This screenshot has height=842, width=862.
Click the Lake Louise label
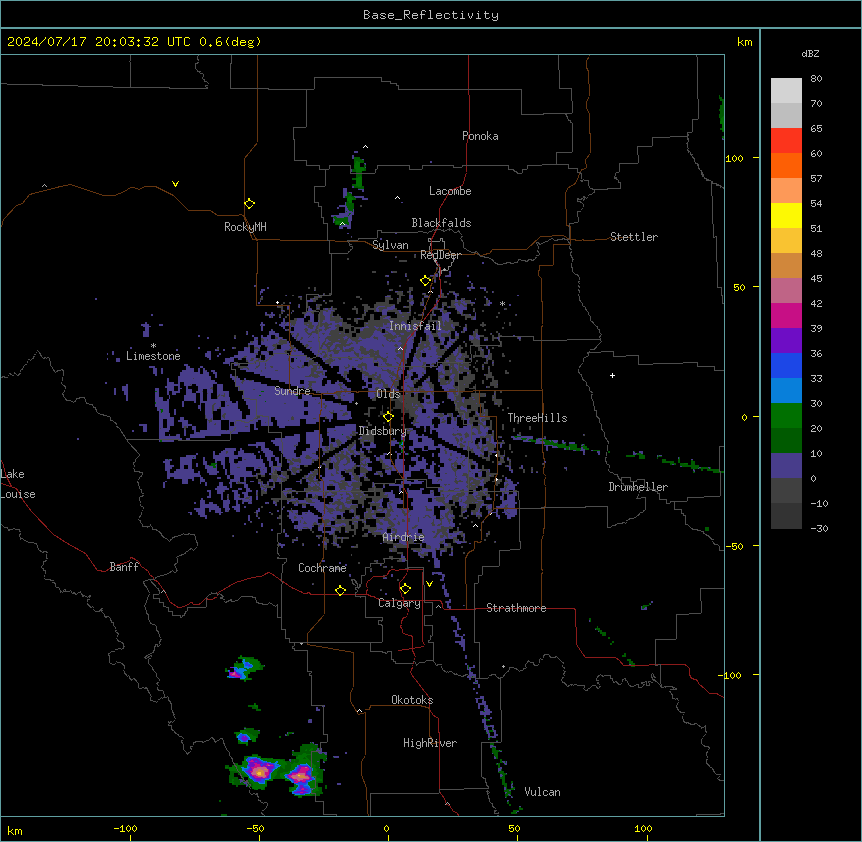point(18,484)
